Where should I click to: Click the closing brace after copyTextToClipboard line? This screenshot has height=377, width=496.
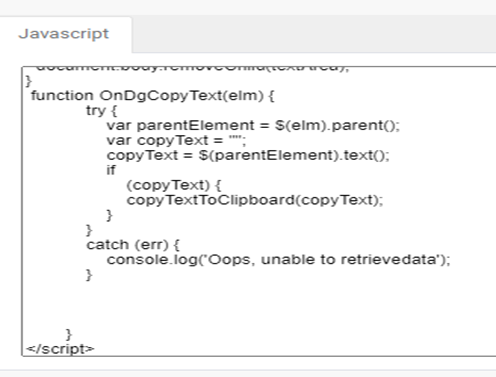[x=109, y=215]
